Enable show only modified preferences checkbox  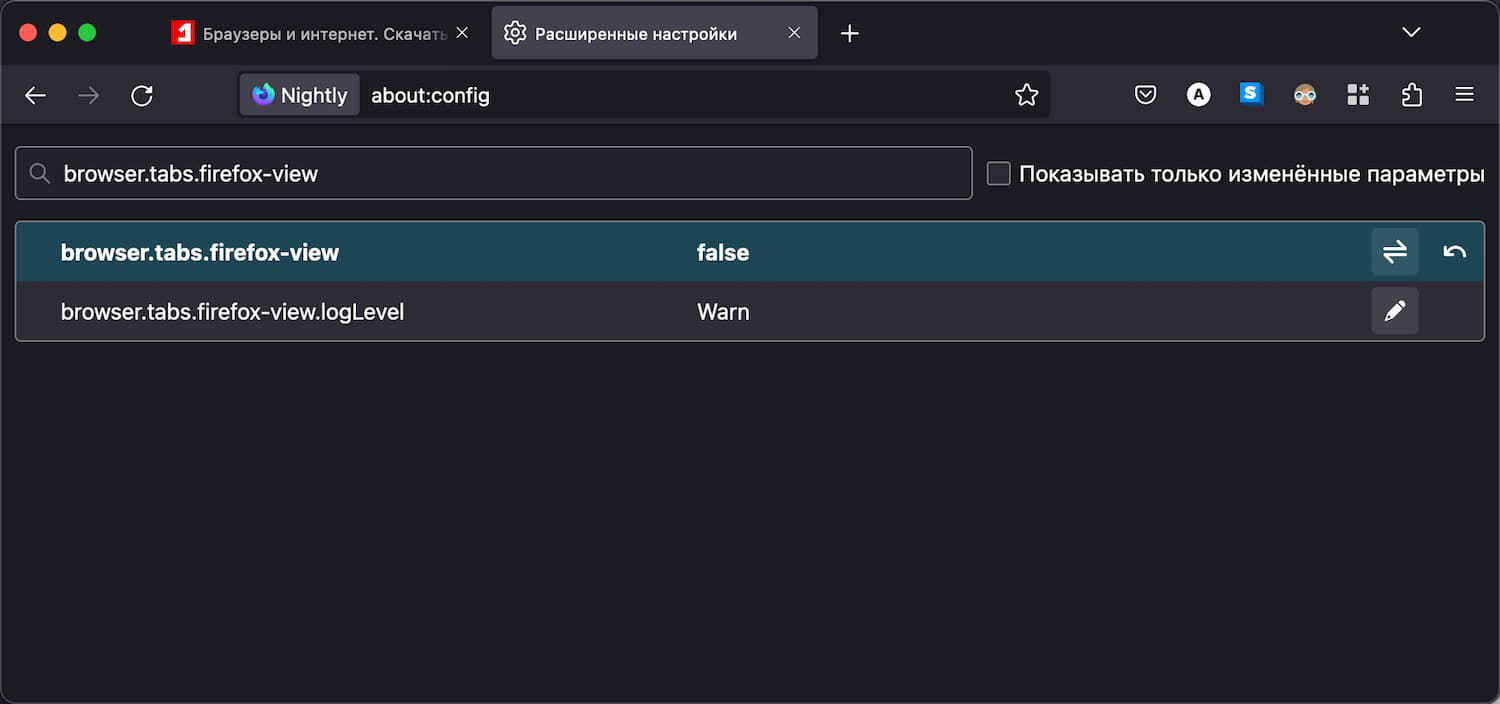(x=998, y=173)
